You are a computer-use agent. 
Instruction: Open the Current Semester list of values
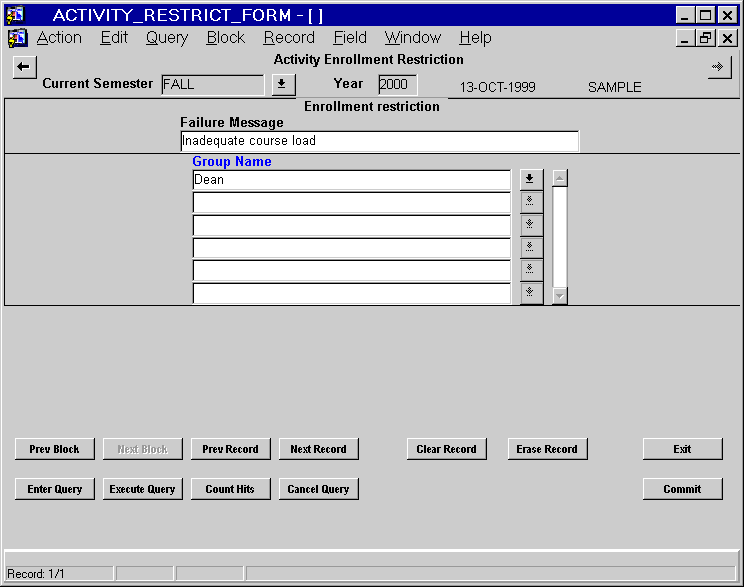pos(283,84)
